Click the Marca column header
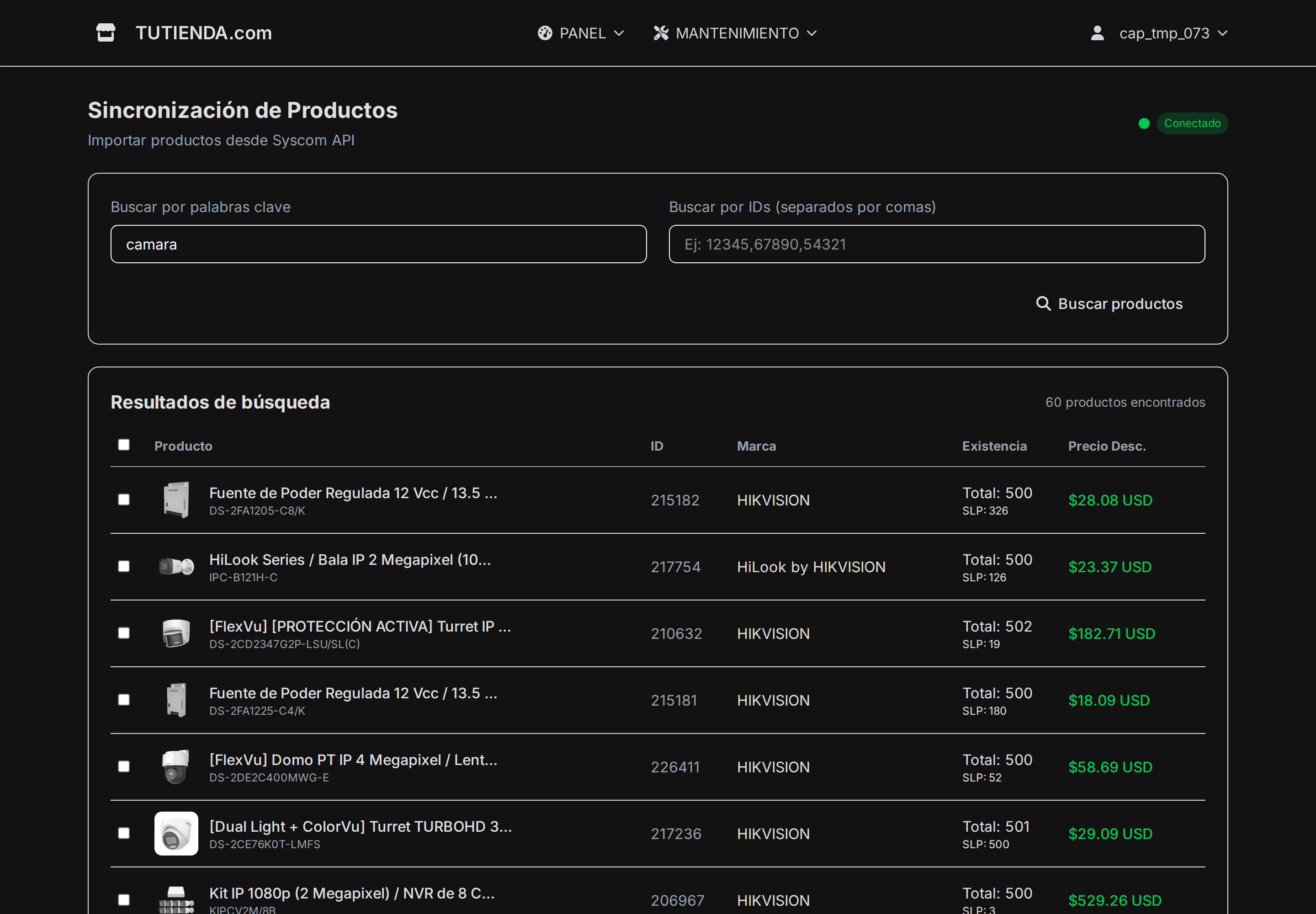1316x914 pixels. (757, 446)
